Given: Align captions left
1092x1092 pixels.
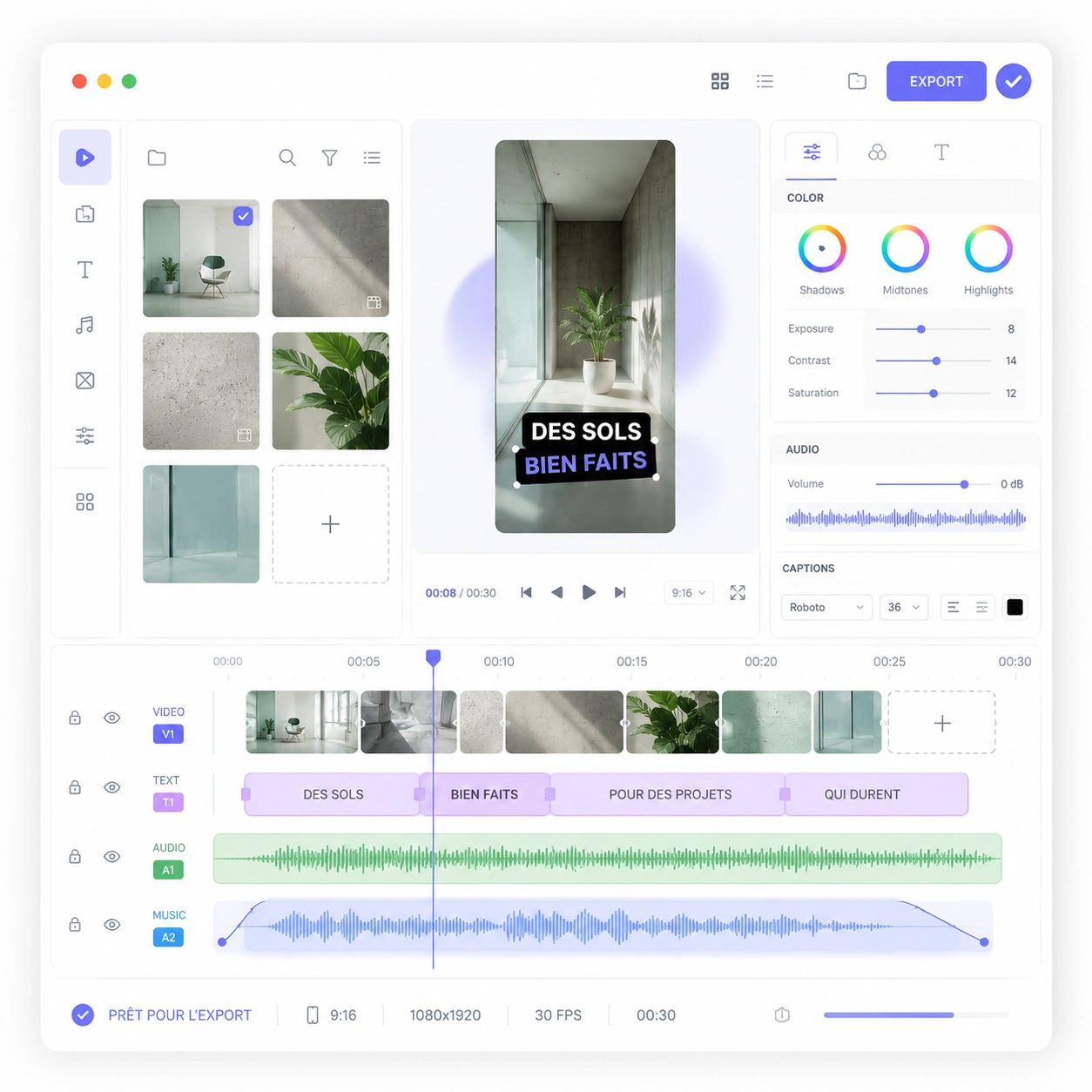Looking at the screenshot, I should click(954, 607).
